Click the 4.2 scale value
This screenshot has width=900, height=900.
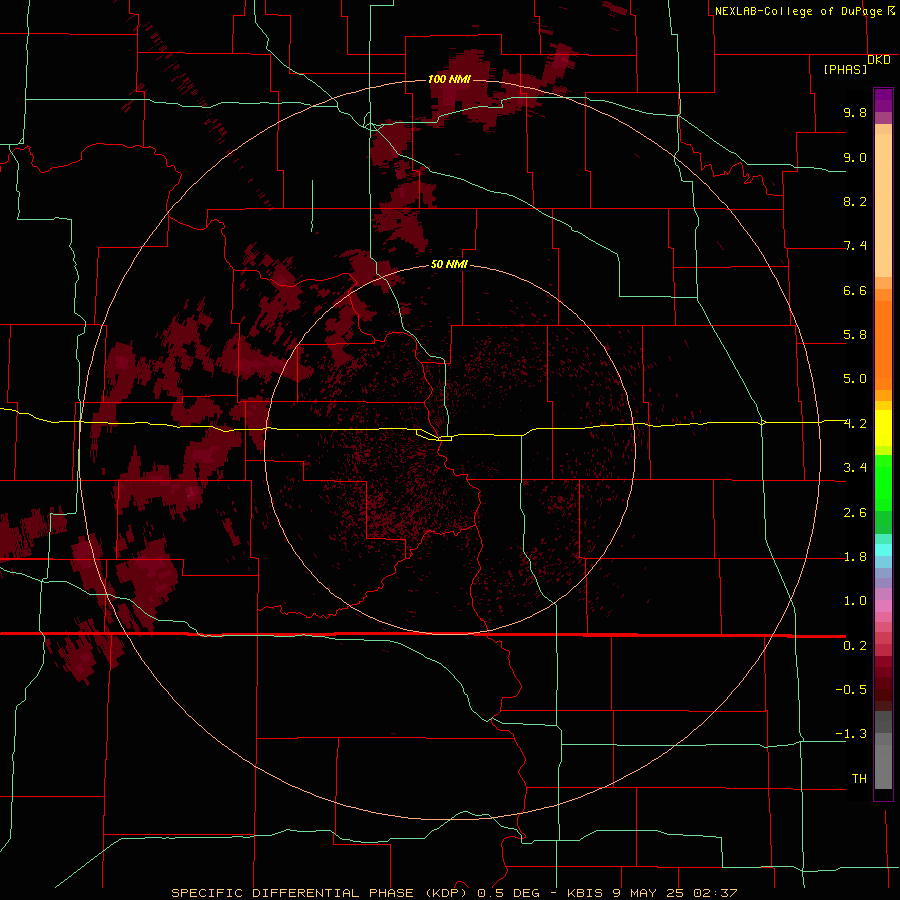(x=855, y=424)
